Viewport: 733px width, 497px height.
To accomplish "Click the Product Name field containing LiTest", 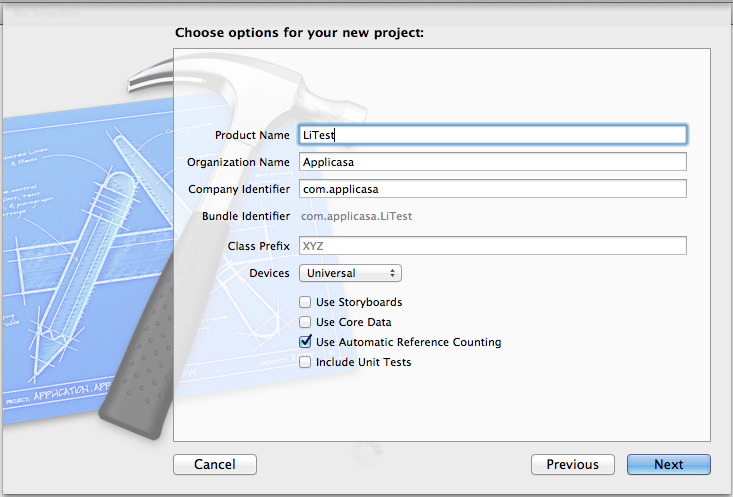I will click(493, 135).
